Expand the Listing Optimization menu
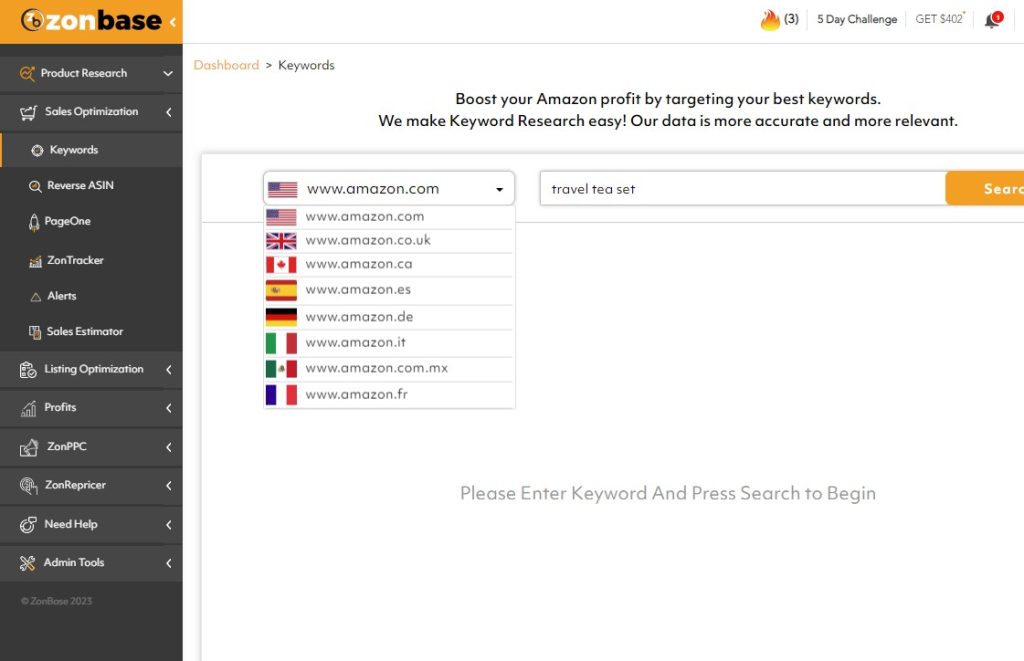Viewport: 1024px width, 661px height. coord(168,370)
